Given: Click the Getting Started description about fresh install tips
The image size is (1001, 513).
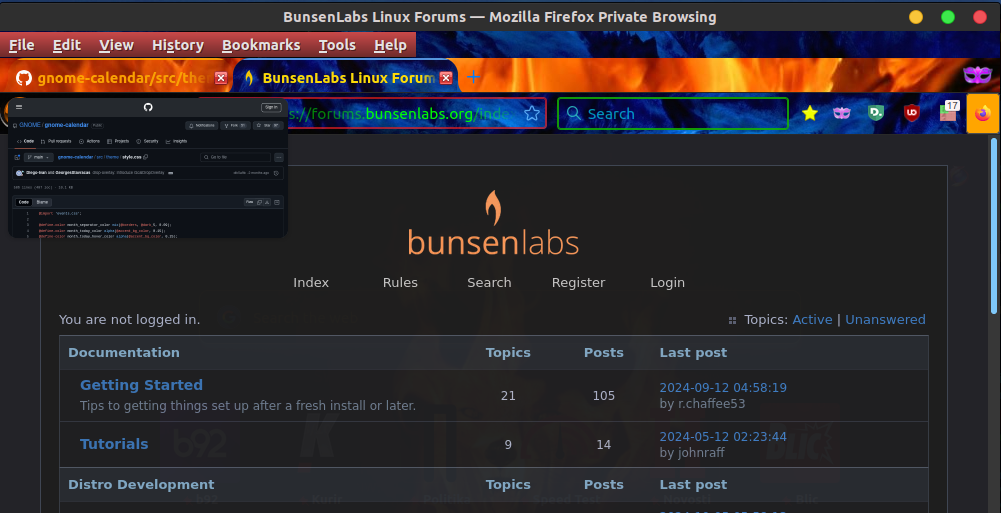Looking at the screenshot, I should [248, 406].
